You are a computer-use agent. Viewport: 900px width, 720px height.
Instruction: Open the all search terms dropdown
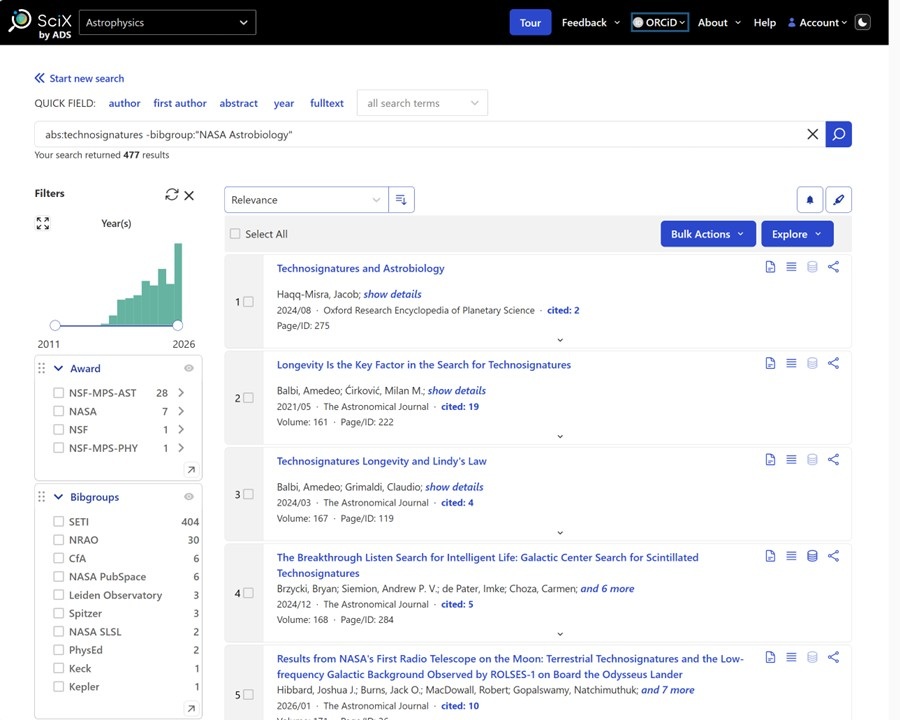422,103
